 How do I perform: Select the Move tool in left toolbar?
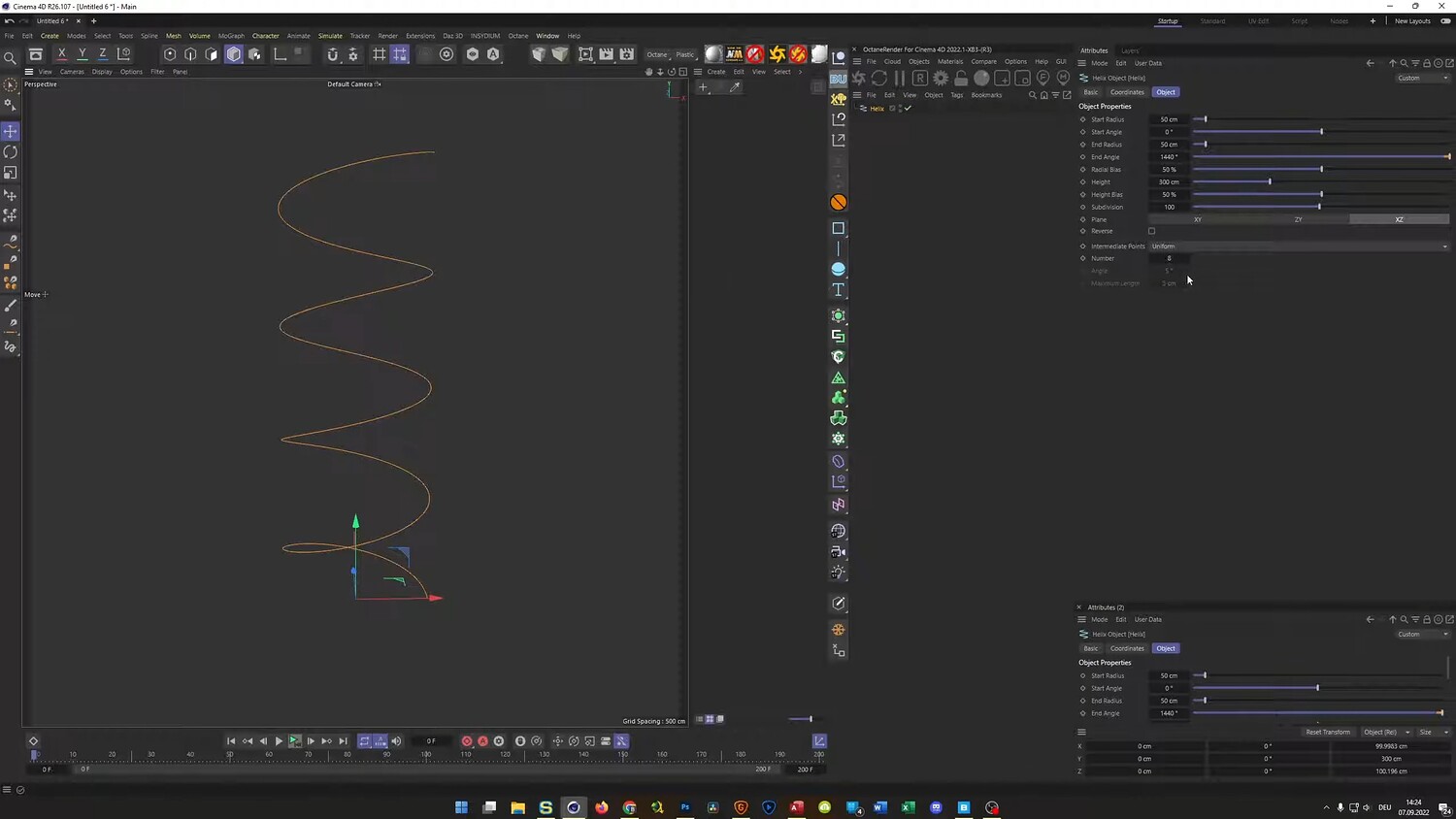pos(11,131)
